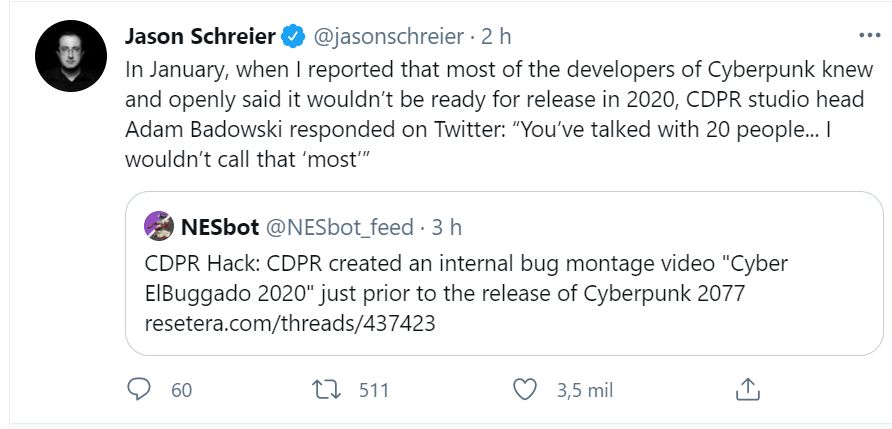Like the tweet with the heart icon
This screenshot has height=429, width=892.
524,389
